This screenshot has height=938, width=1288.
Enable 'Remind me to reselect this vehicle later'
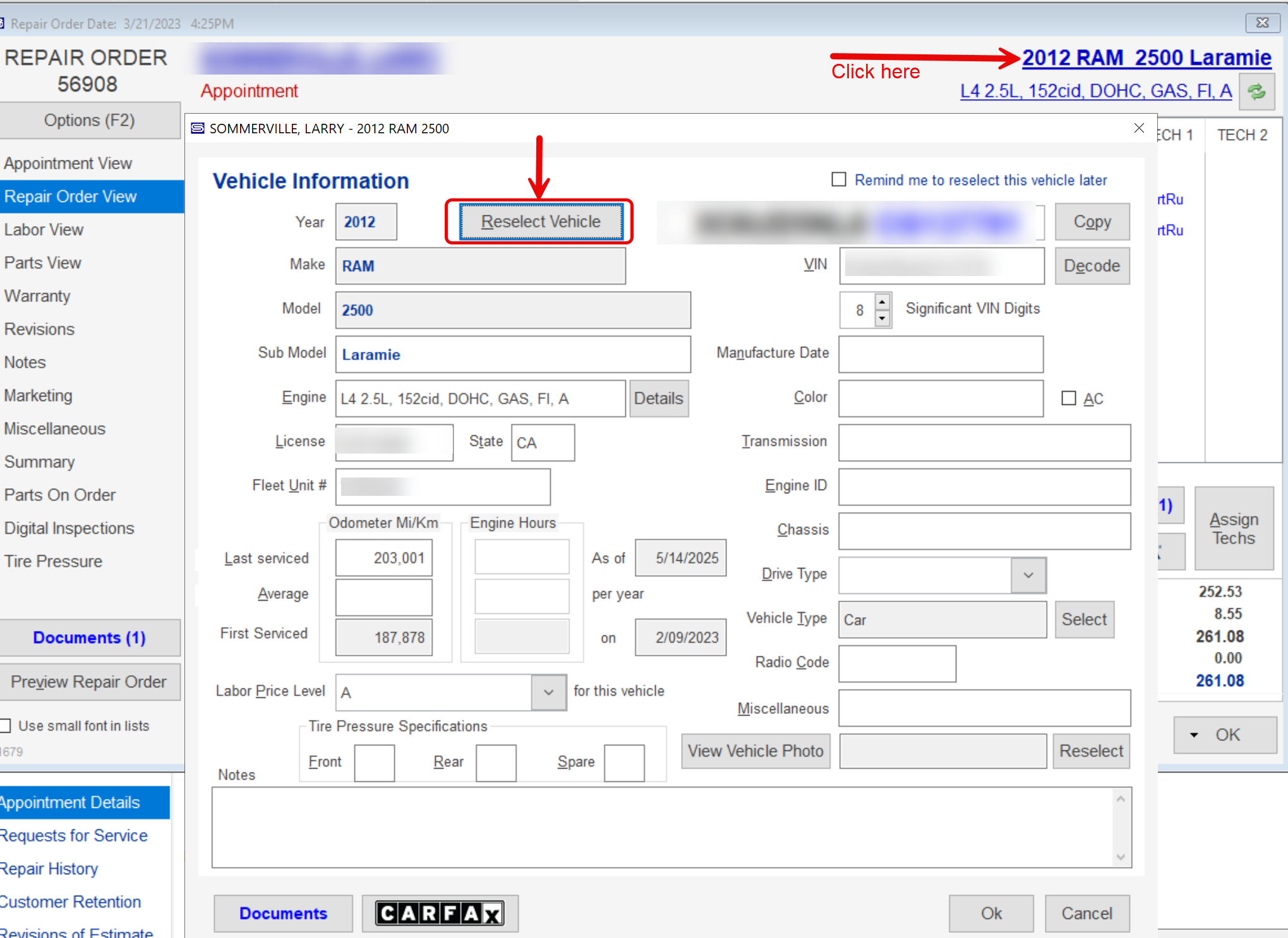[x=839, y=179]
